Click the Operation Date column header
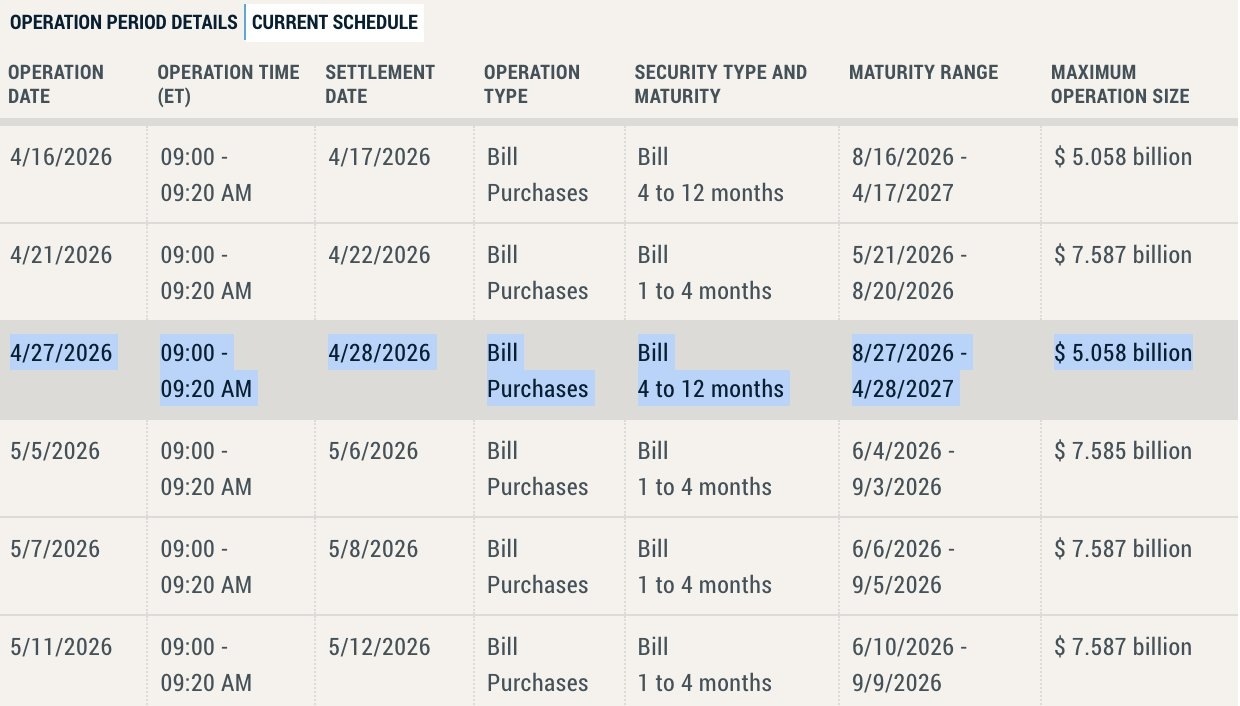 (x=57, y=84)
